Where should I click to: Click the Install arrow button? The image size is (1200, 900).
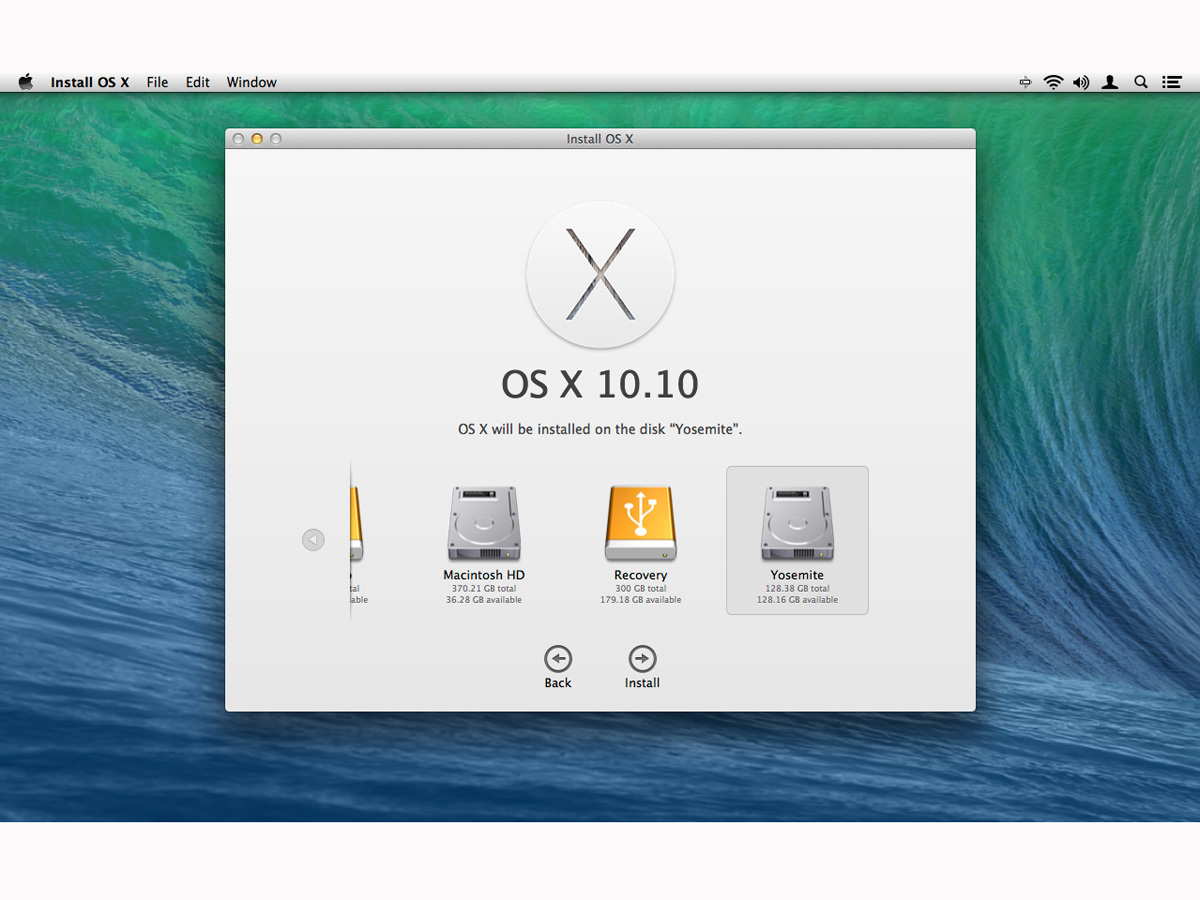pyautogui.click(x=642, y=659)
